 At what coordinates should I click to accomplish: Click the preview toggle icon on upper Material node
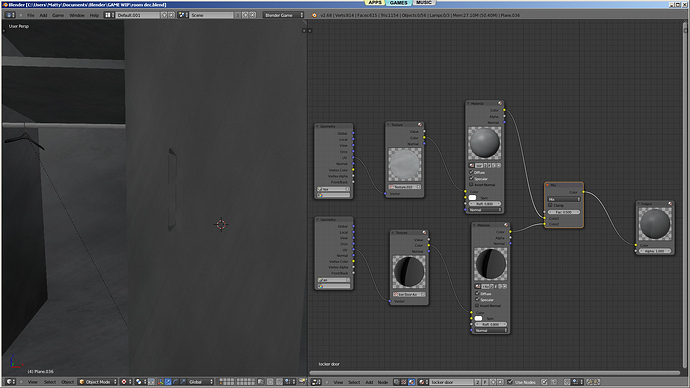(x=500, y=103)
